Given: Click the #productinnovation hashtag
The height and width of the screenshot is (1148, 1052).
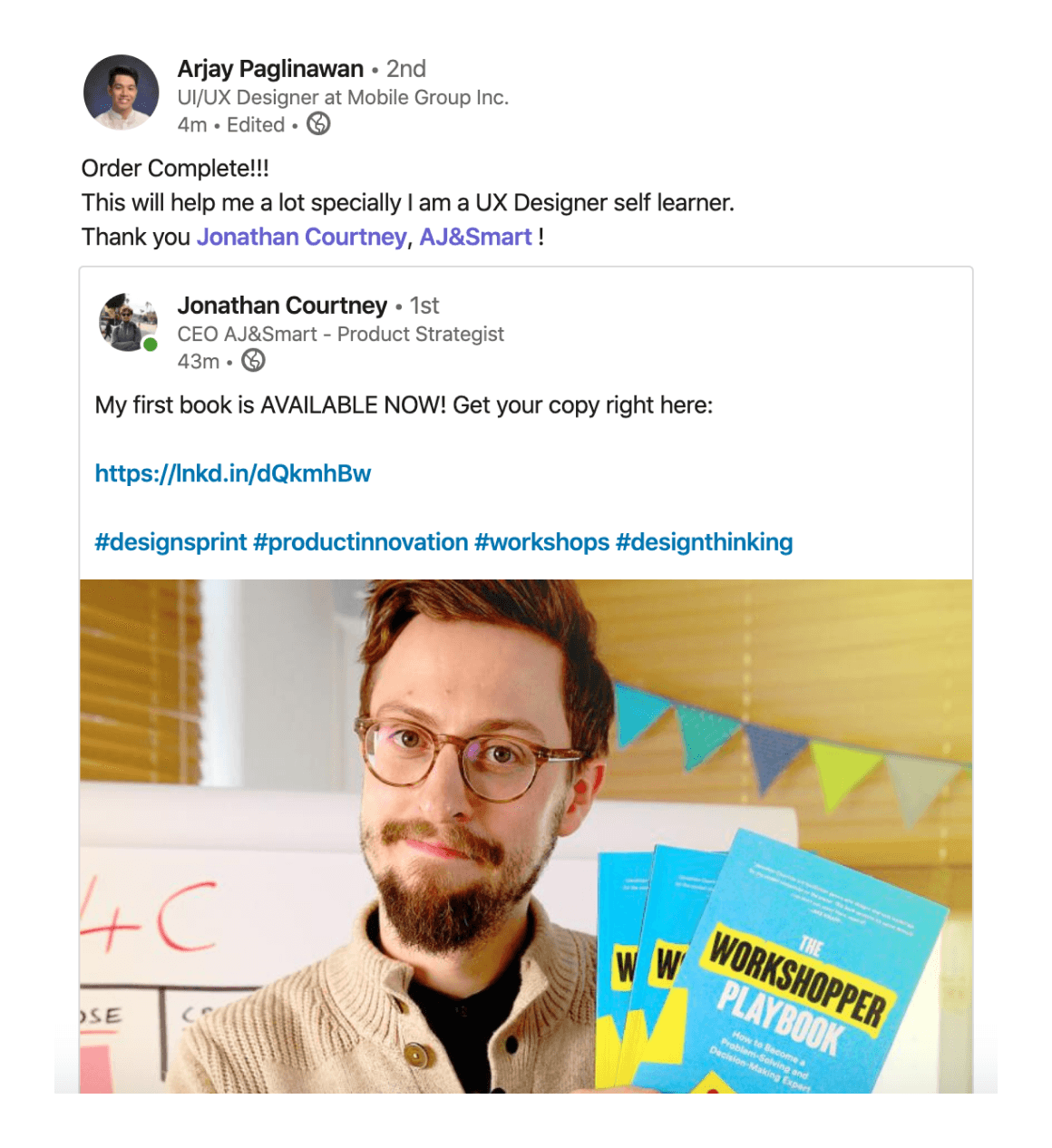Looking at the screenshot, I should coord(361,542).
